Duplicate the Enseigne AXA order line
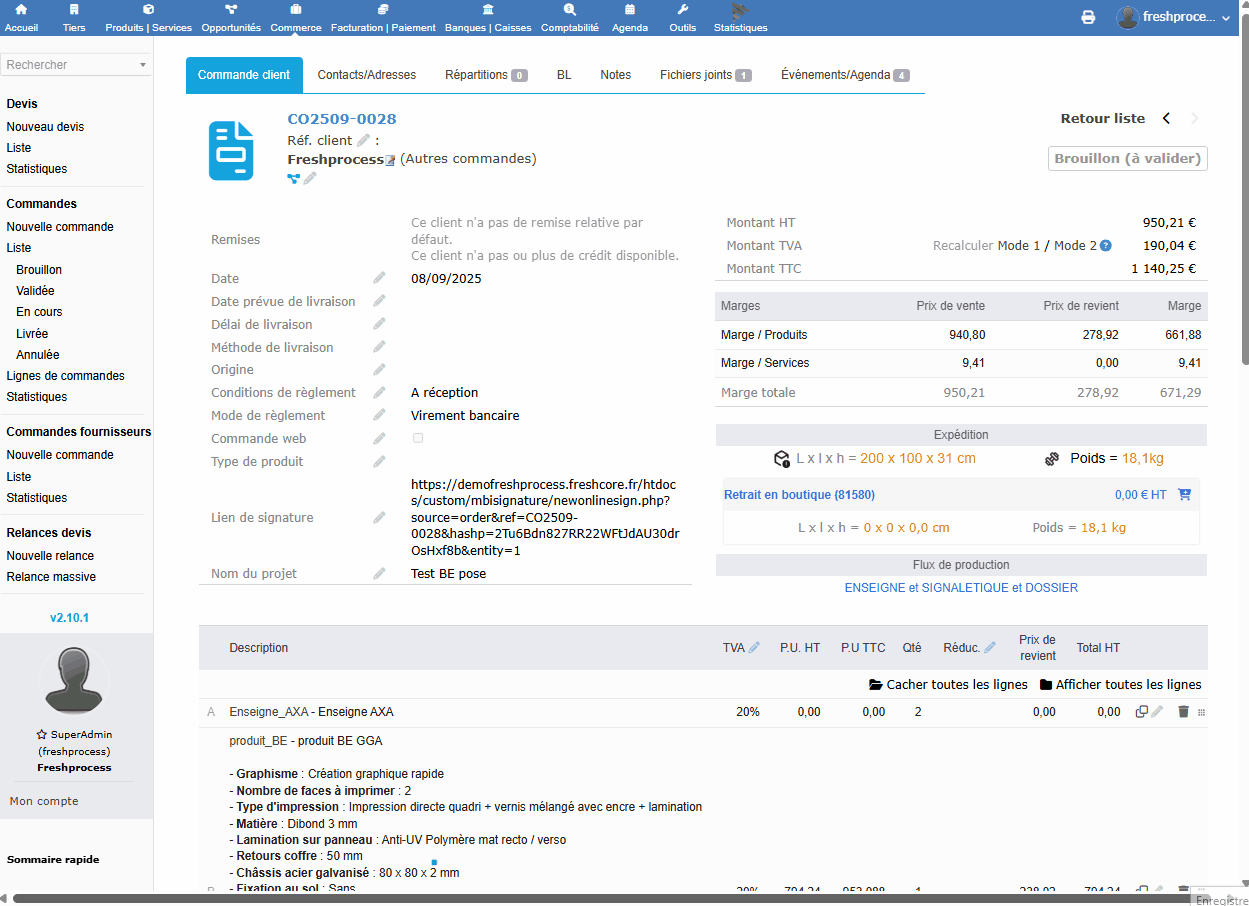The height and width of the screenshot is (906, 1249). click(1142, 712)
